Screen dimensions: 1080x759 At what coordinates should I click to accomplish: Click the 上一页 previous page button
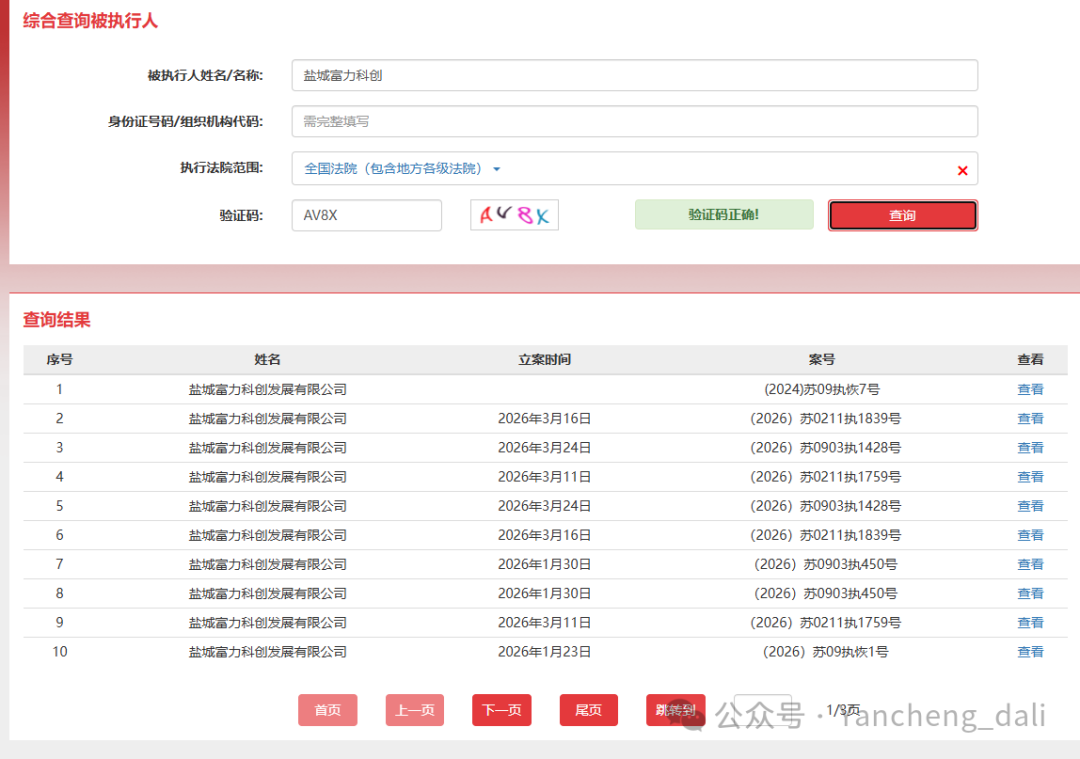(x=415, y=710)
